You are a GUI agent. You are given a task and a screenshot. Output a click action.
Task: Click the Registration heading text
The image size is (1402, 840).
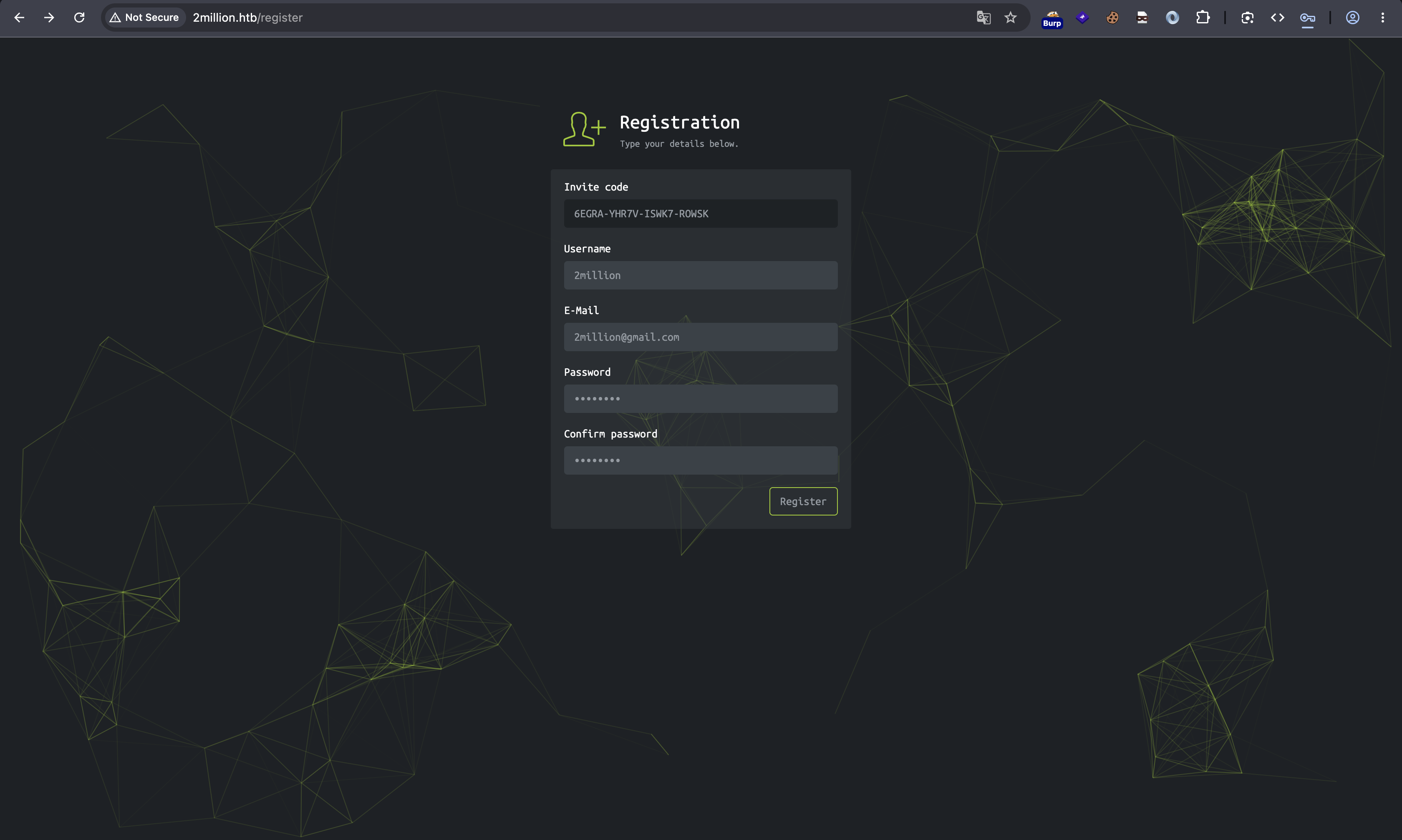click(x=679, y=122)
